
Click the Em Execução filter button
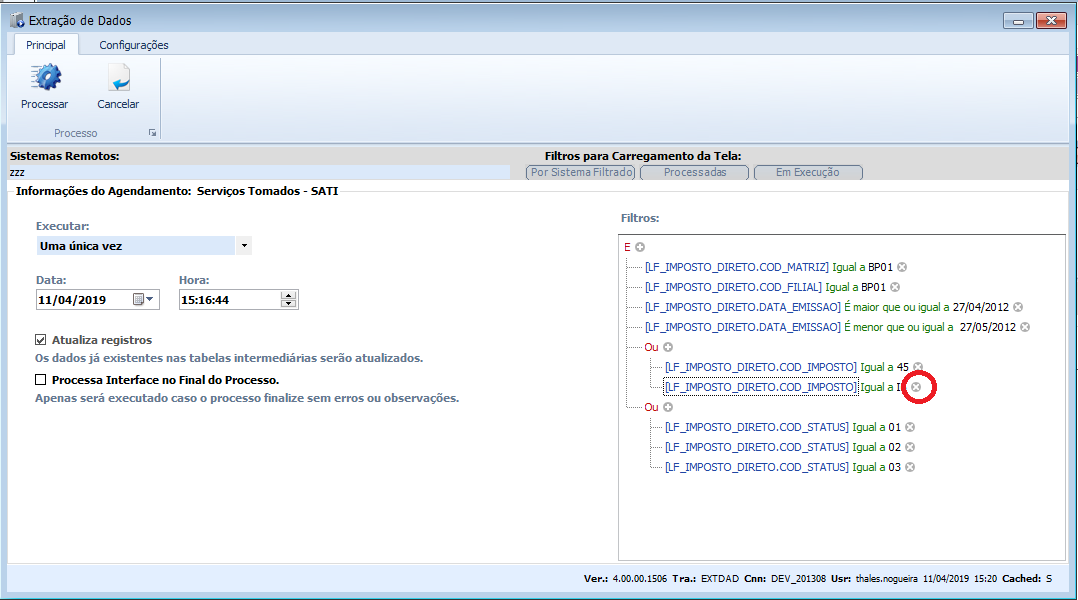point(808,173)
